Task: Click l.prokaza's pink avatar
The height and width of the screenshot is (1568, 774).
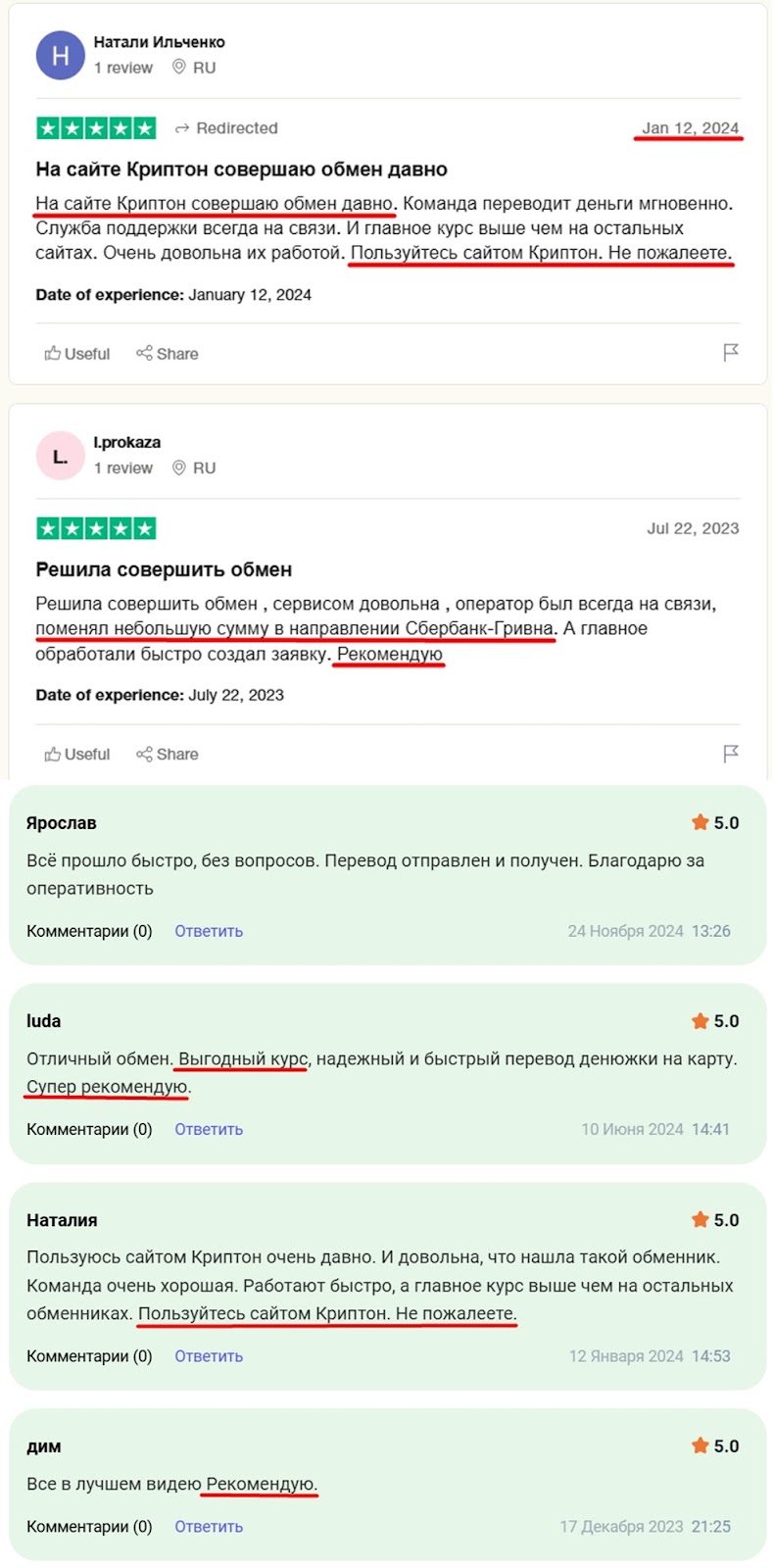Action: point(60,457)
